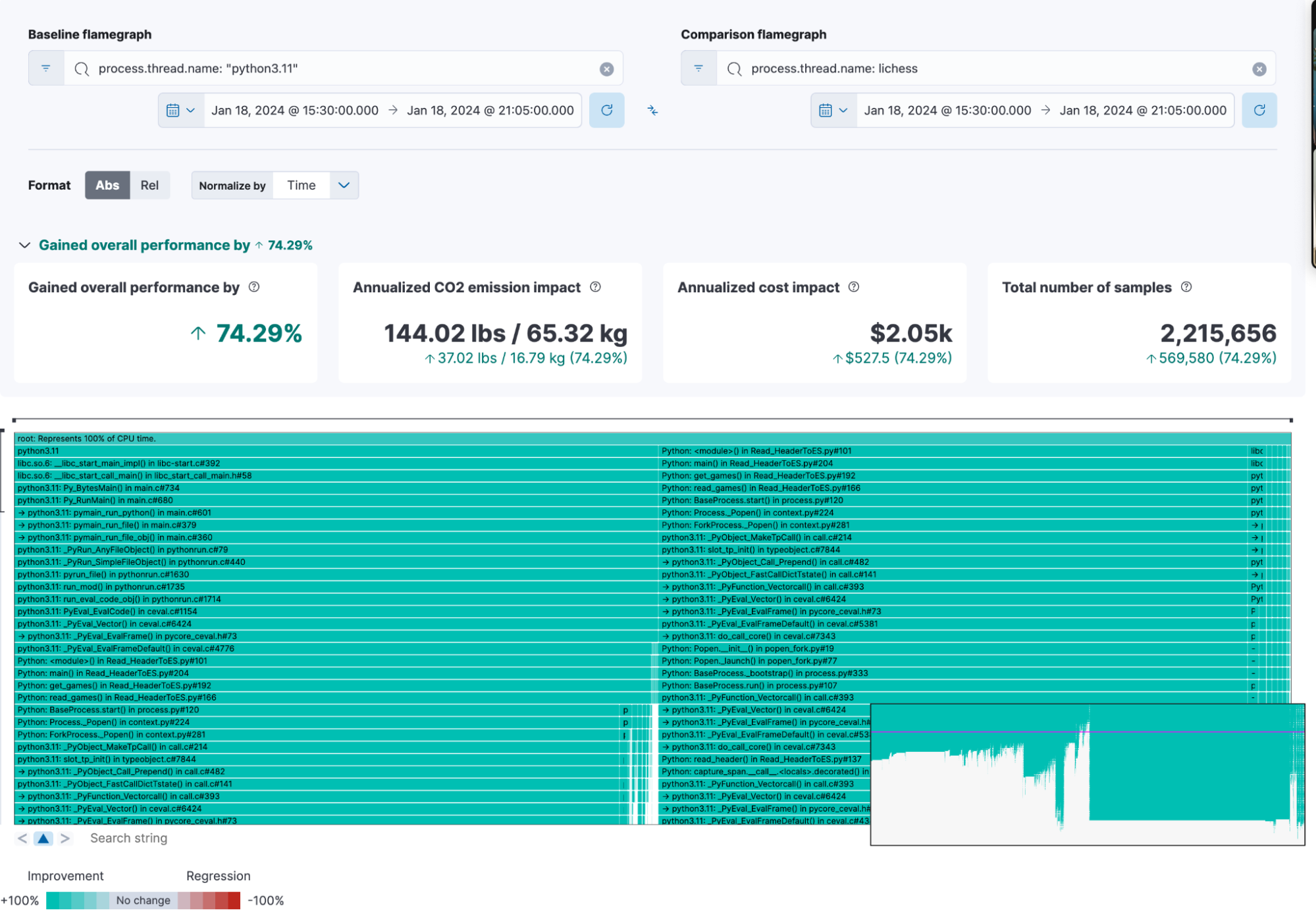Refresh the comparison flamegraph data
The image size is (1316, 923).
[1259, 111]
